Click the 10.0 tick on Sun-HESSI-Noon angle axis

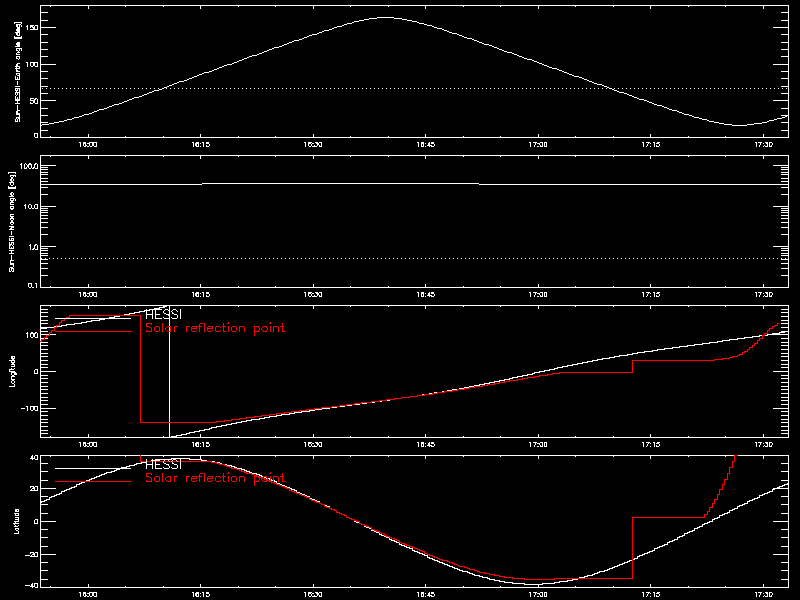click(31, 207)
